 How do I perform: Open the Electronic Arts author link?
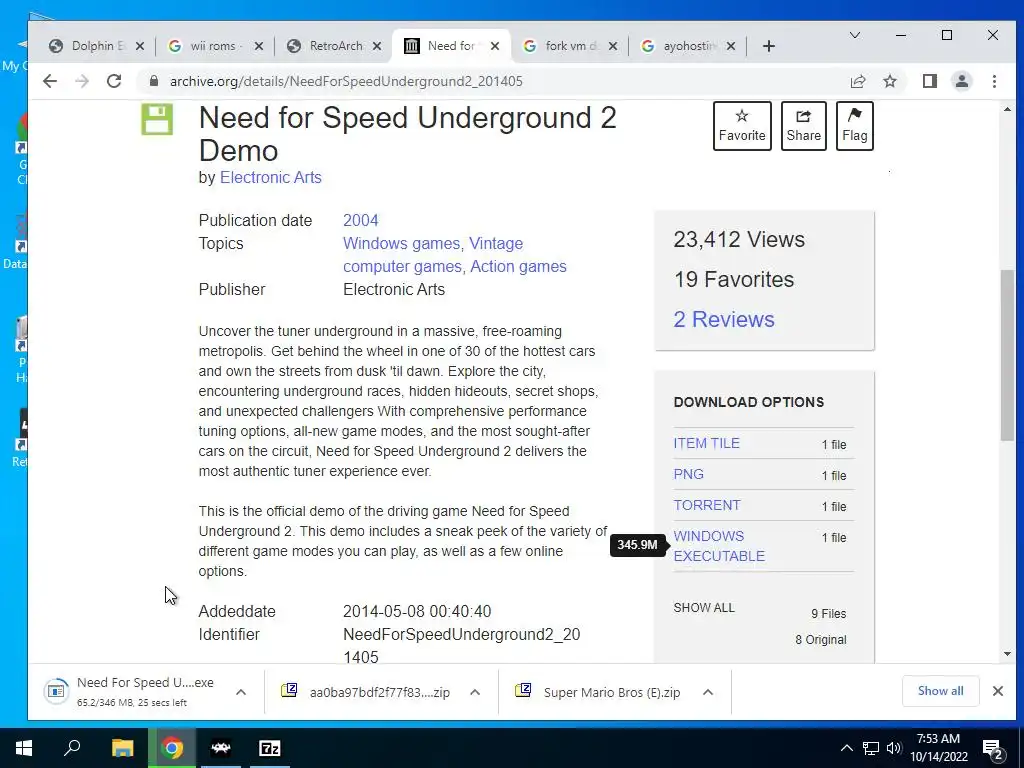[270, 178]
